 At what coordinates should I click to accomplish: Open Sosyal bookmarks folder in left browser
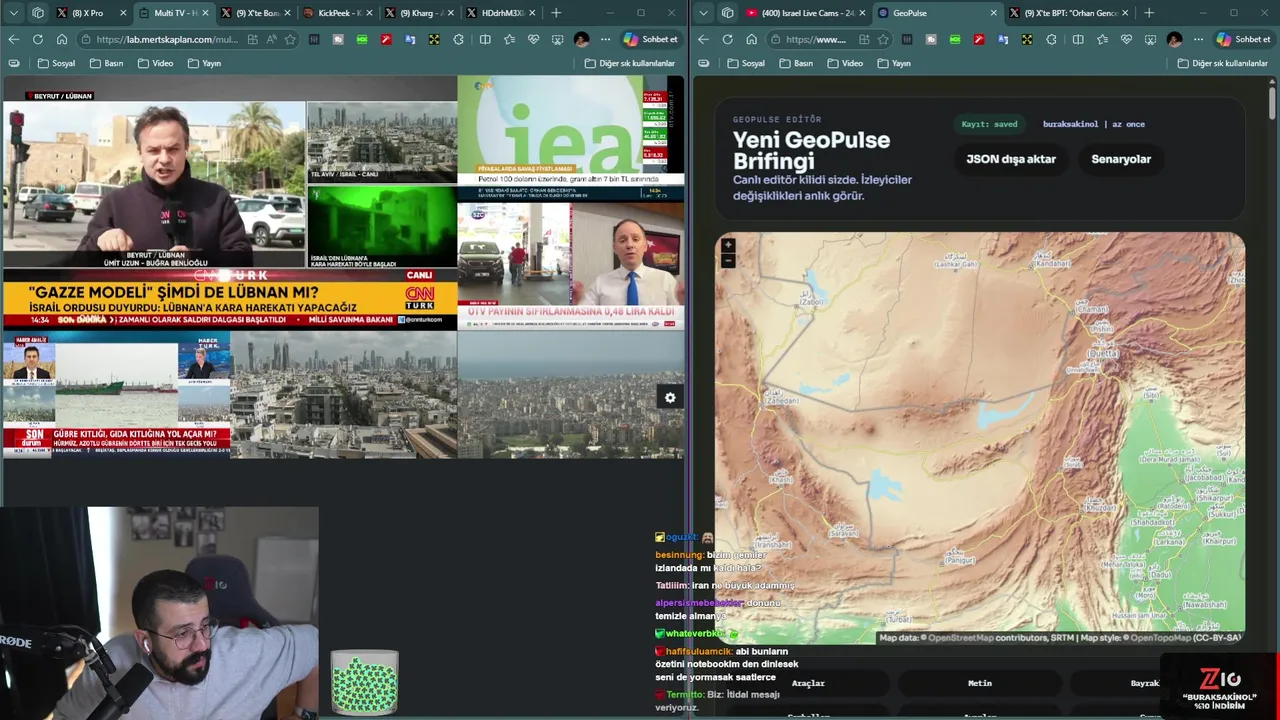click(x=57, y=63)
